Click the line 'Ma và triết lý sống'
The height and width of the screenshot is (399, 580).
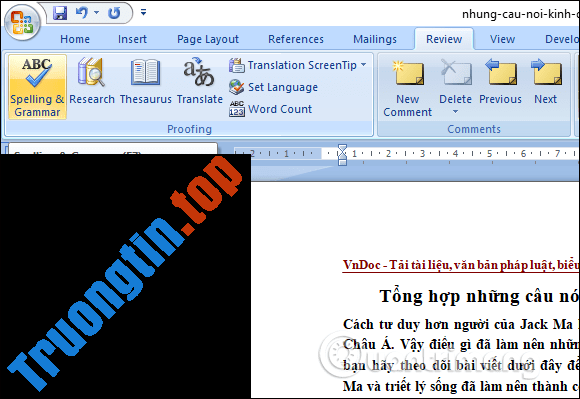[x=461, y=386]
